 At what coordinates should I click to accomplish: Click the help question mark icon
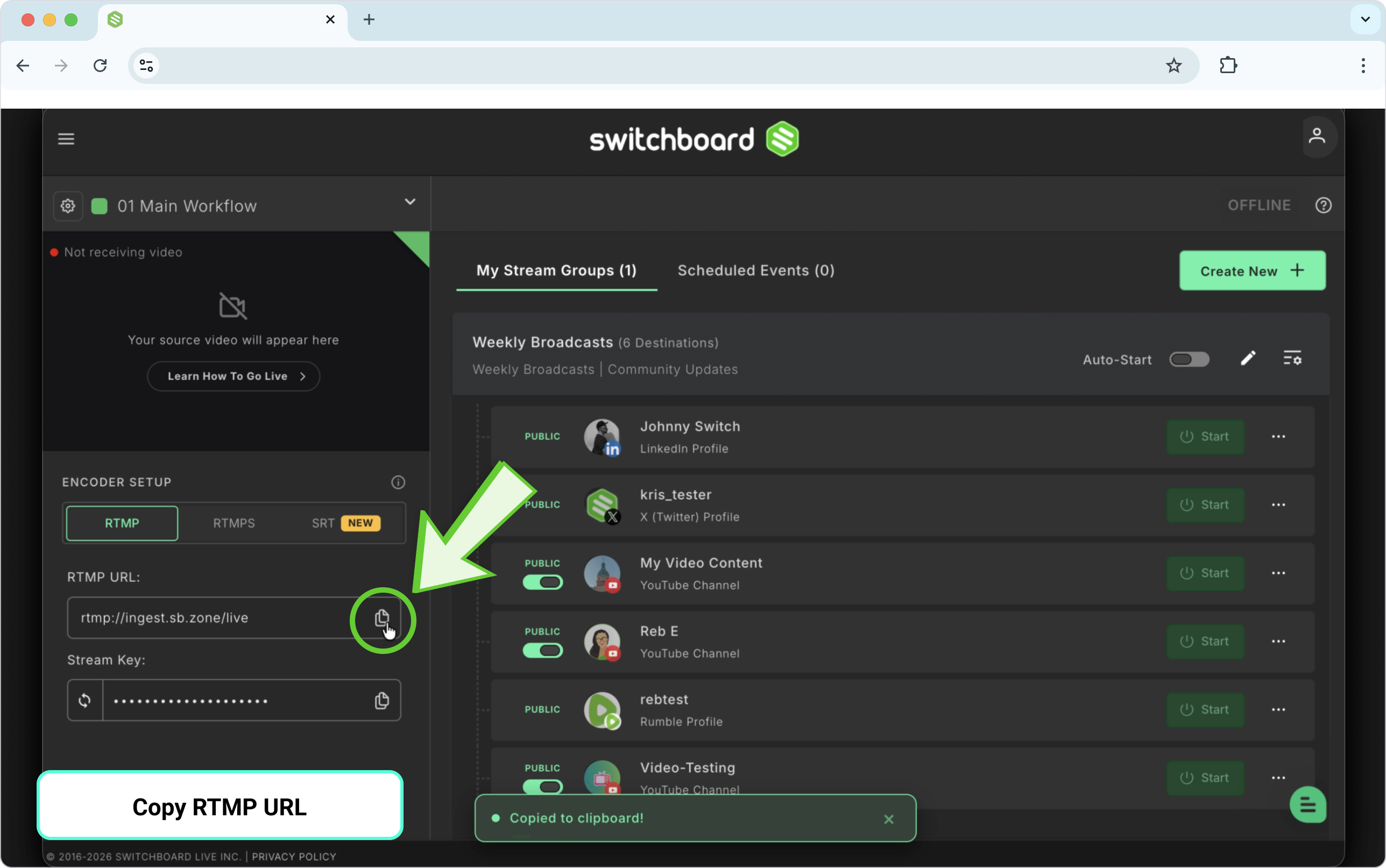(x=1324, y=205)
